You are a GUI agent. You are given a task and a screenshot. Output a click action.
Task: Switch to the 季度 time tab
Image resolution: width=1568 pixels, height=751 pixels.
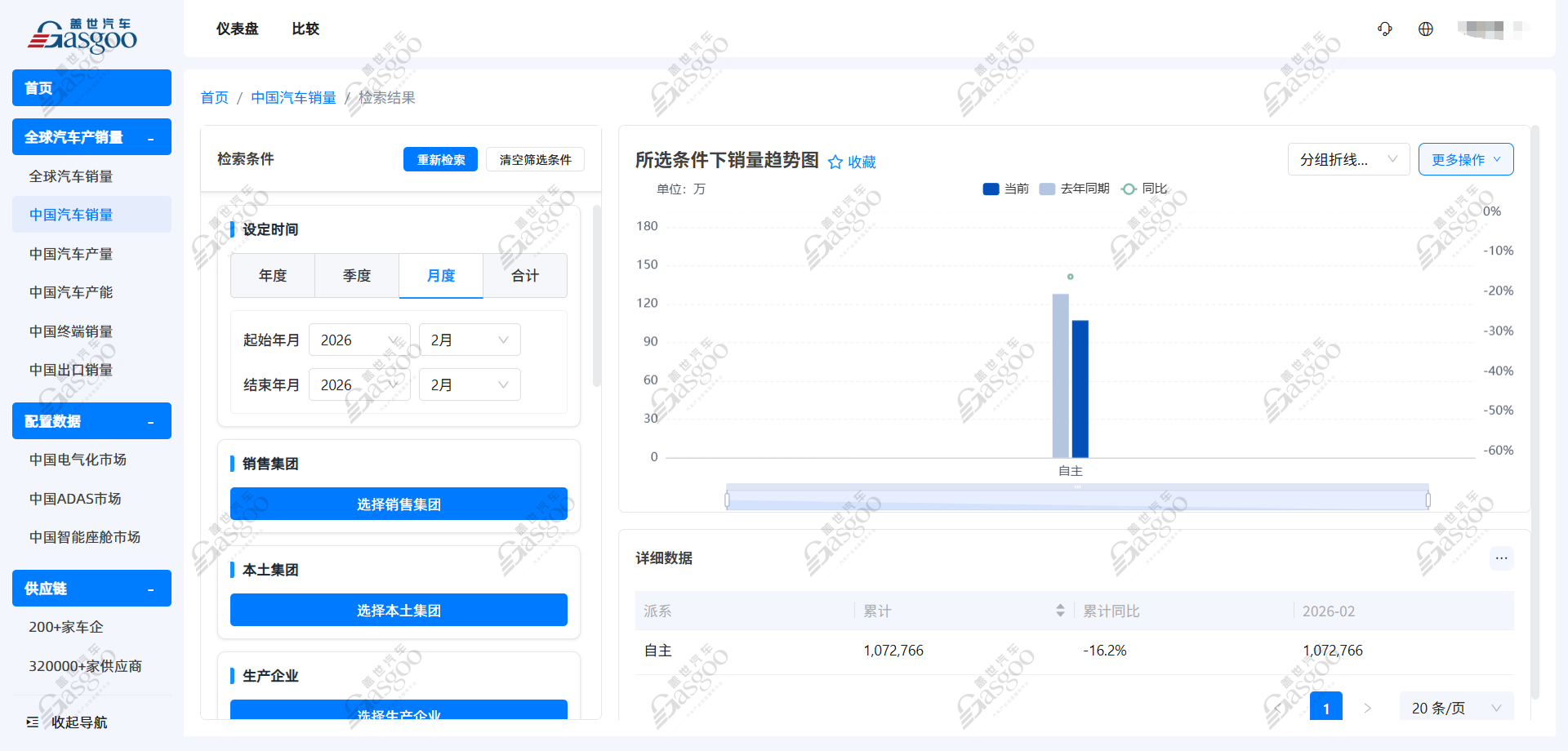(357, 276)
